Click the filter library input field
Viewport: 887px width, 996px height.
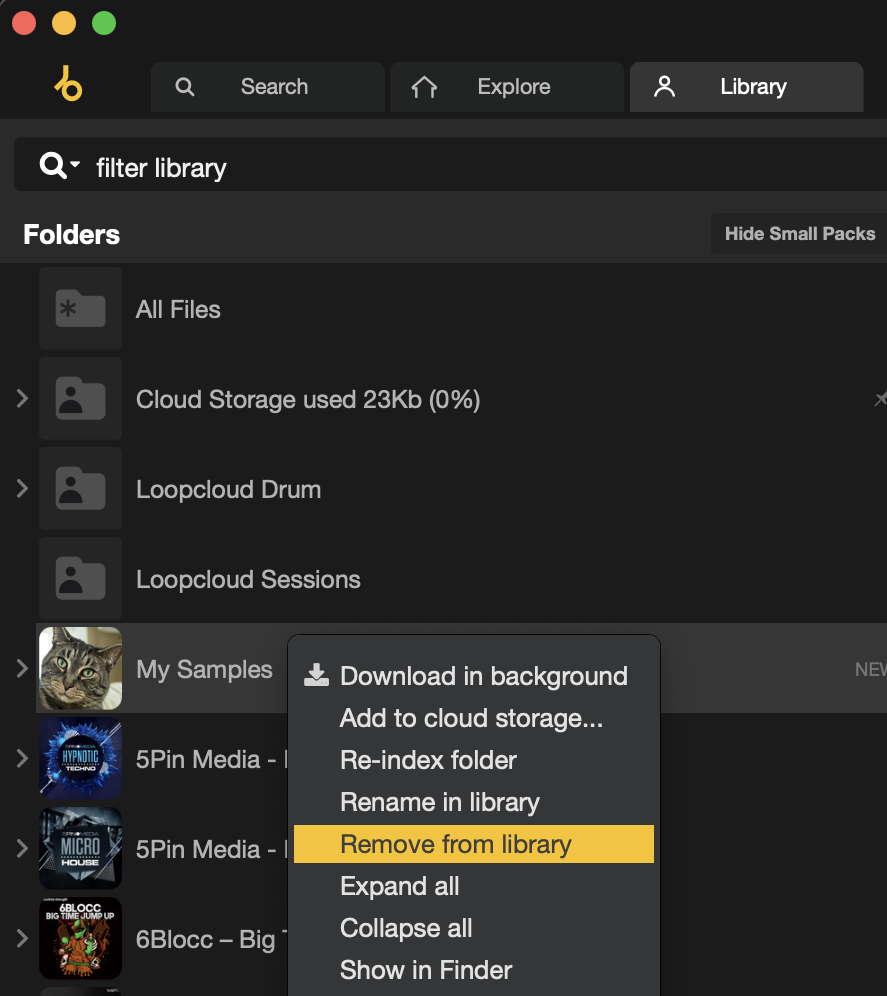(x=450, y=165)
